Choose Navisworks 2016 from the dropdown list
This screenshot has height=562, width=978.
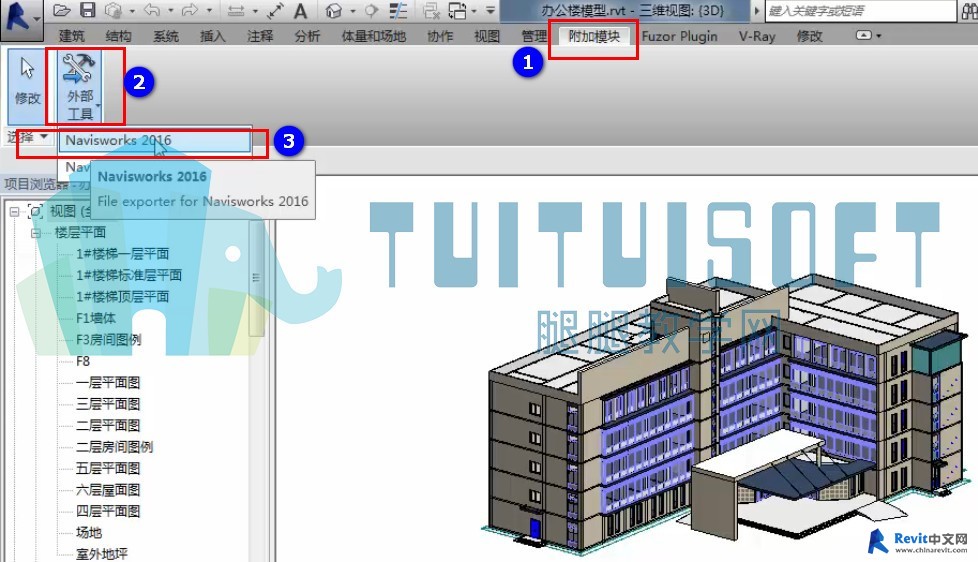click(155, 140)
